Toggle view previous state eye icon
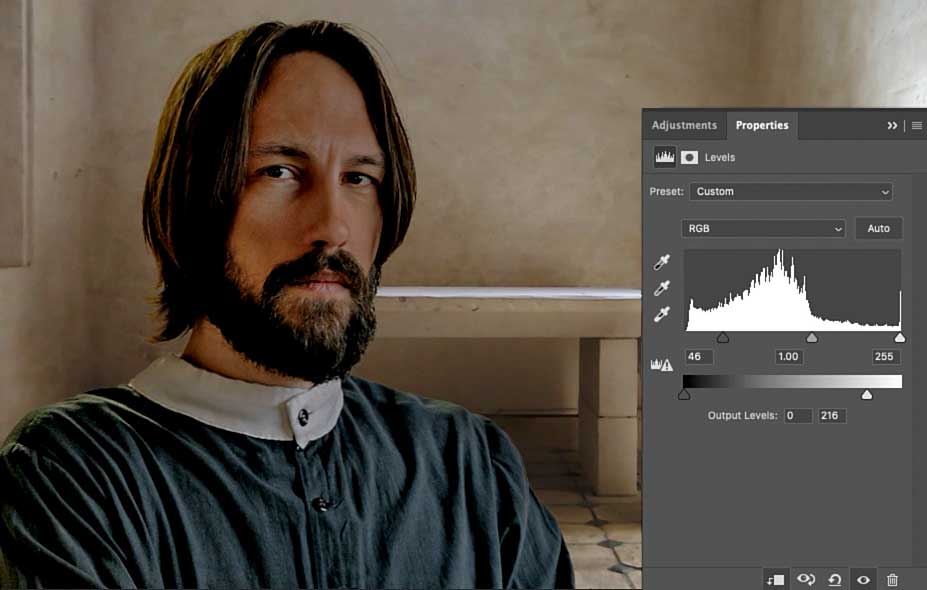This screenshot has height=590, width=927. tap(806, 579)
